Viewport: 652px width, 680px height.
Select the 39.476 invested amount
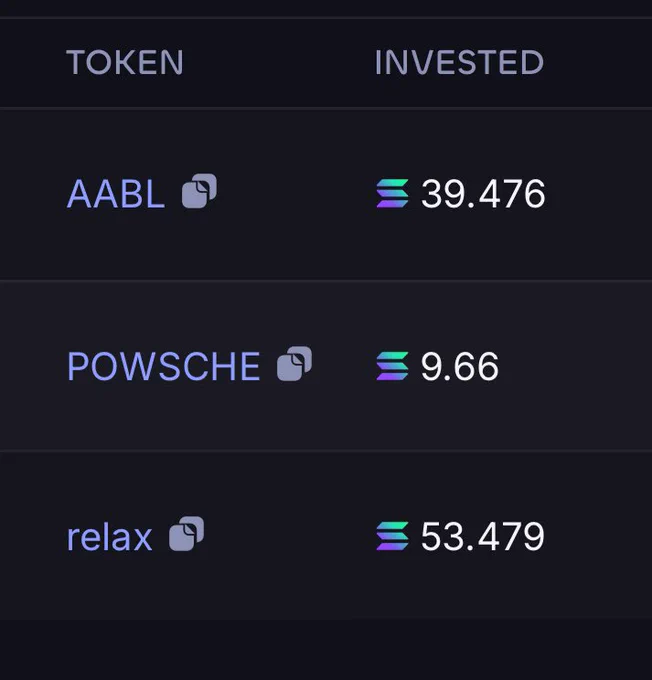[x=483, y=193]
